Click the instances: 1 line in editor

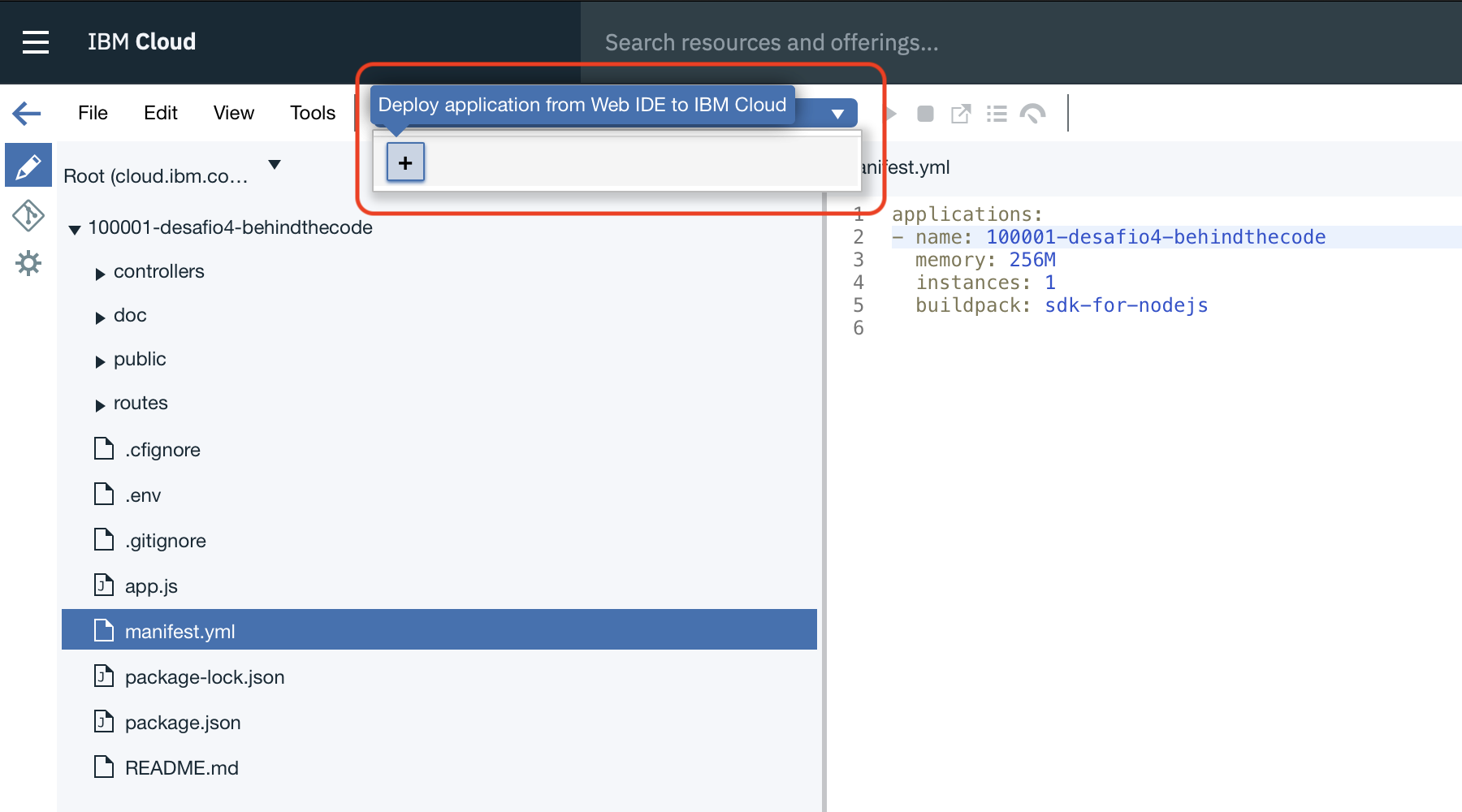pos(986,283)
